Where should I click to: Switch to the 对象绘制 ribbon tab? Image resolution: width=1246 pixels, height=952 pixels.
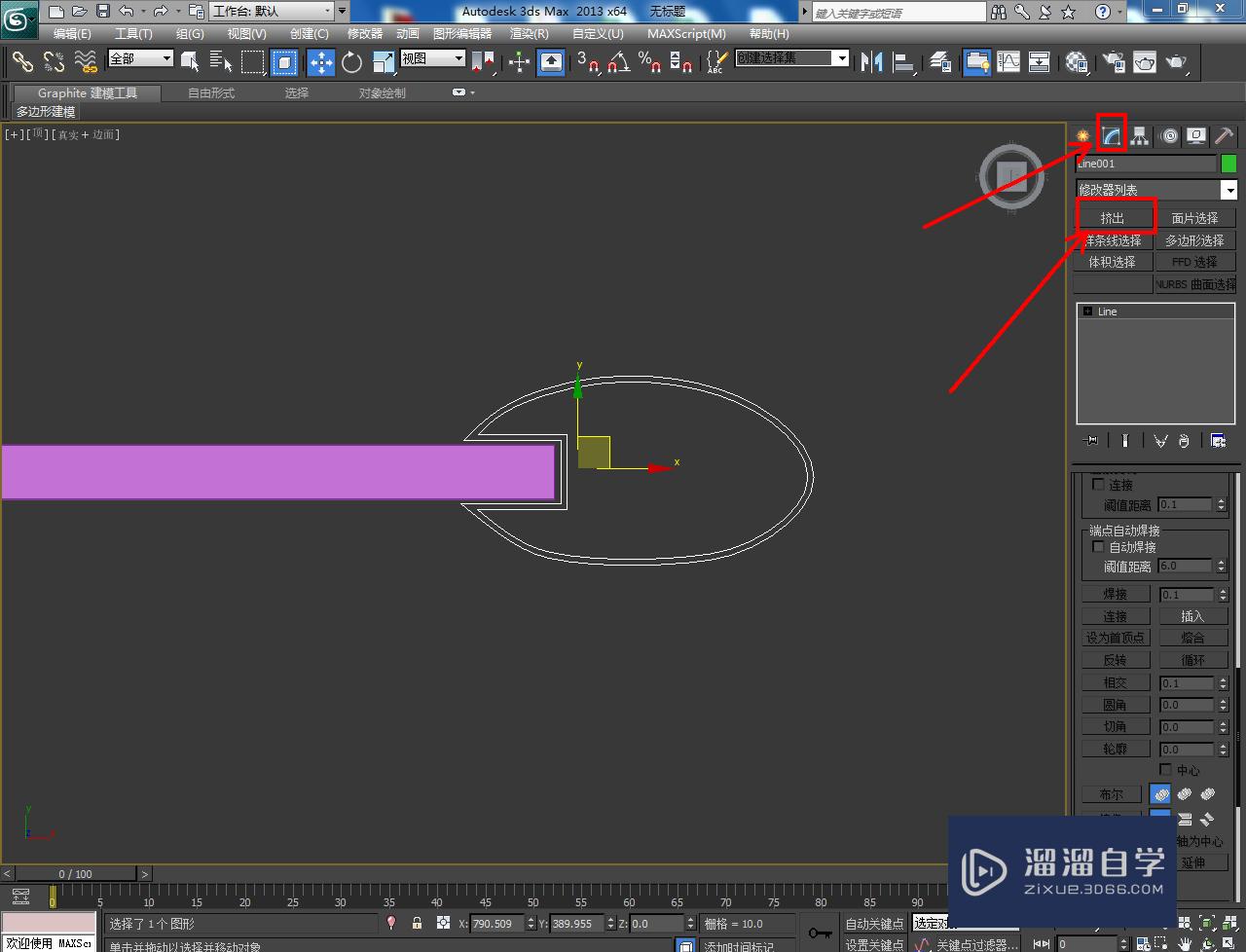(382, 92)
